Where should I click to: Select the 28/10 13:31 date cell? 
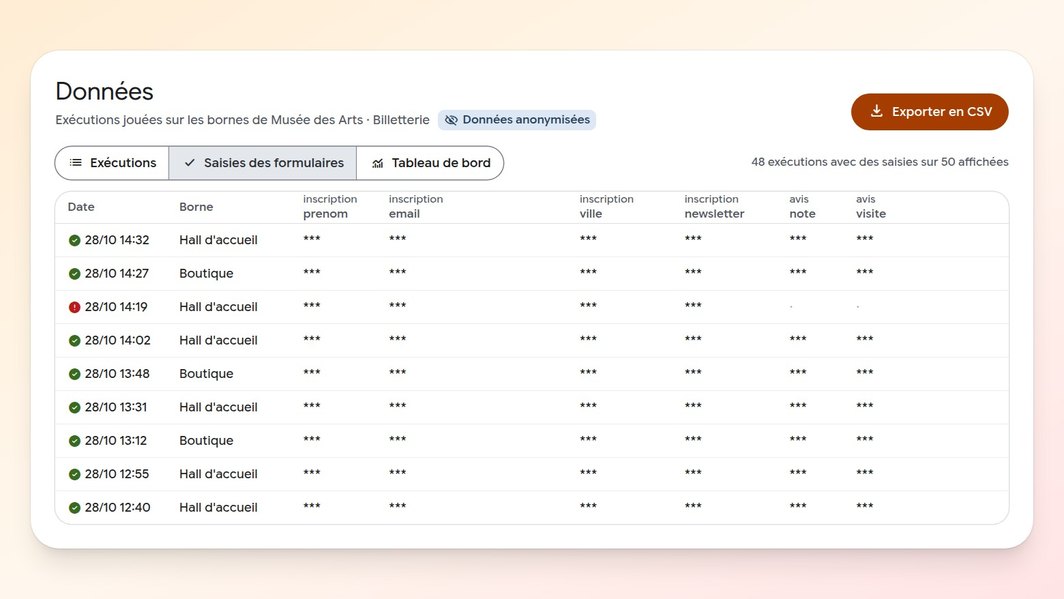(115, 407)
